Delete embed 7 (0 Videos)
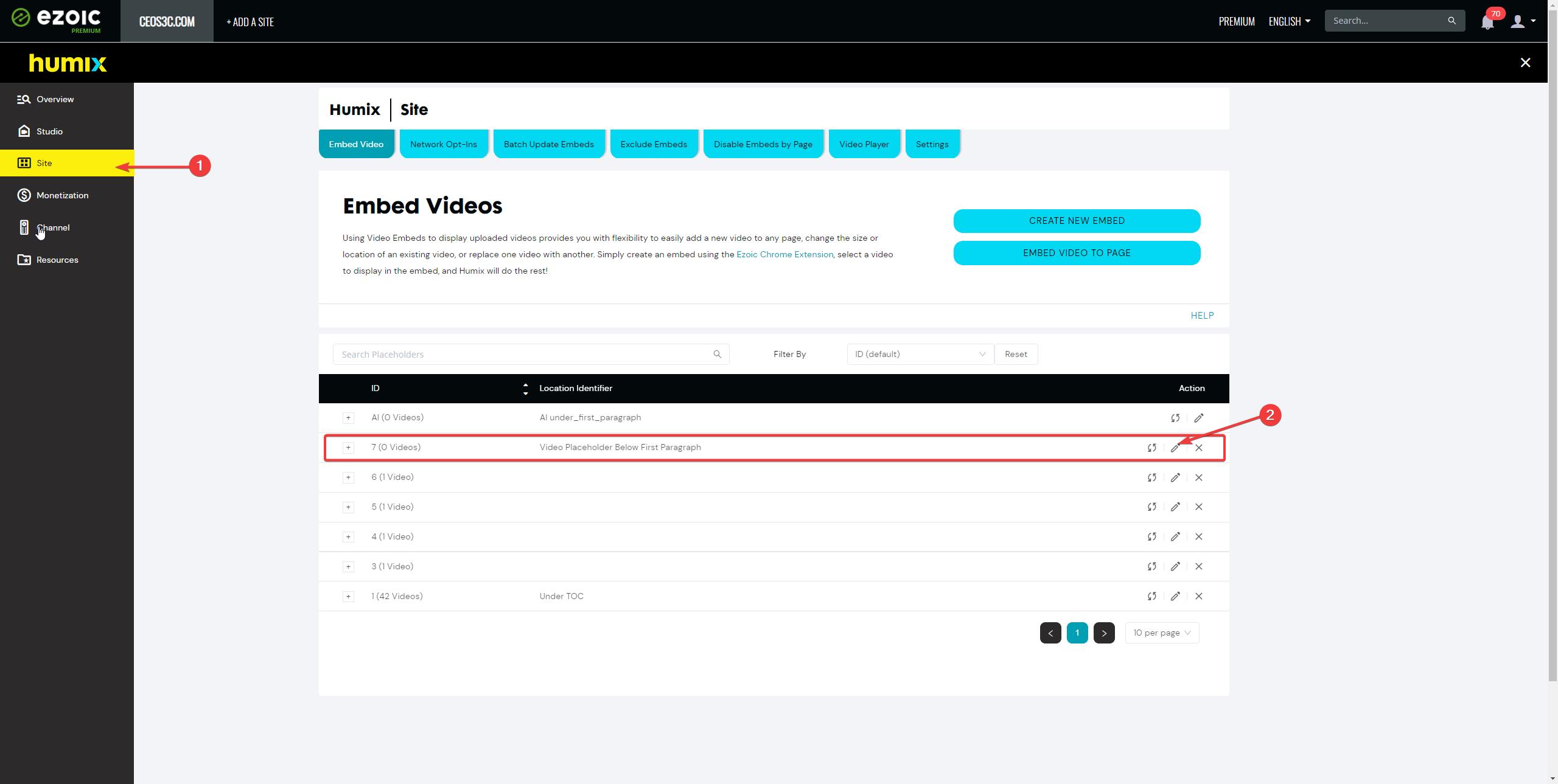Screen dimensions: 1558x784 [x=1198, y=448]
